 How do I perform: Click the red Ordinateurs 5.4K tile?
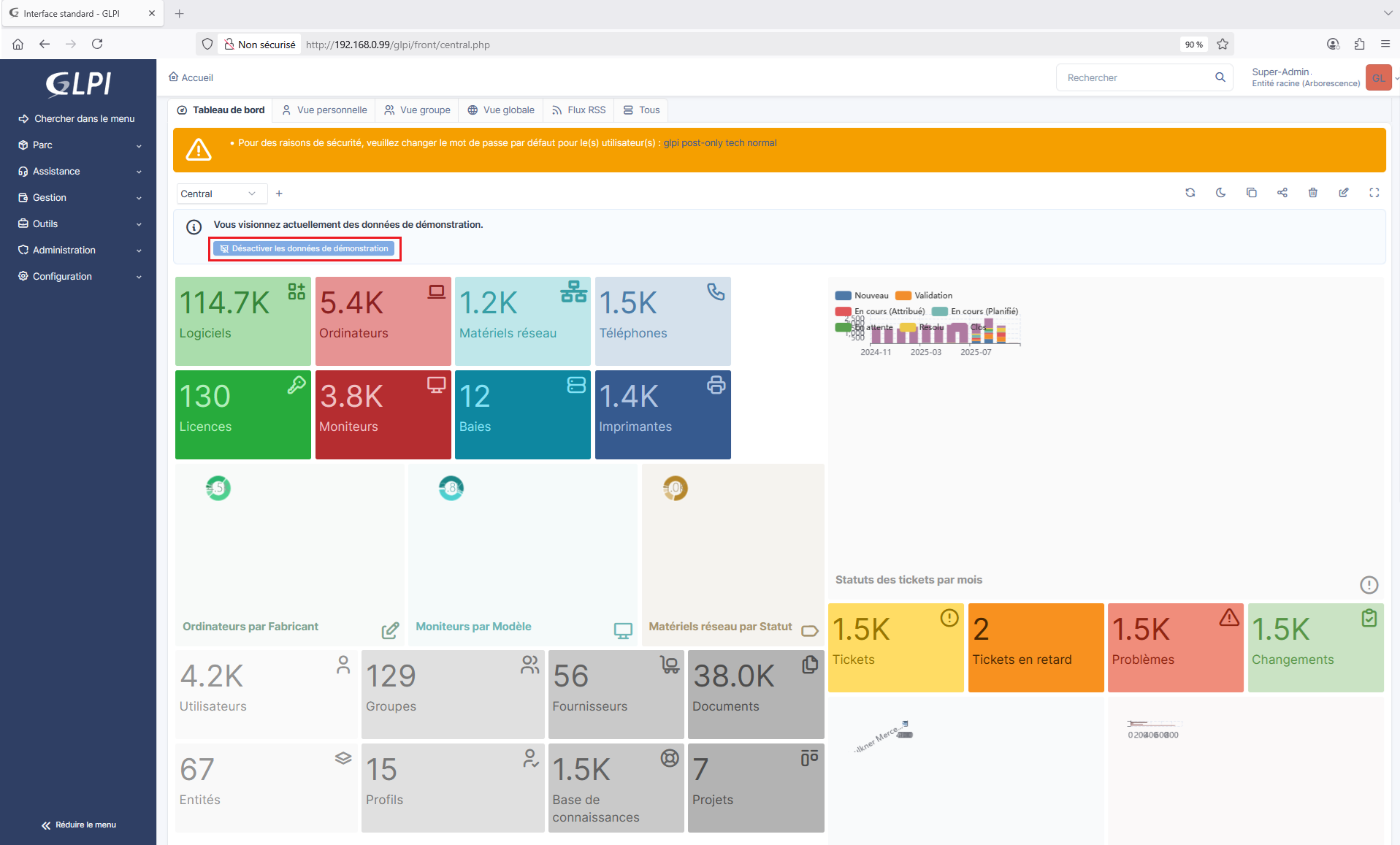[383, 321]
